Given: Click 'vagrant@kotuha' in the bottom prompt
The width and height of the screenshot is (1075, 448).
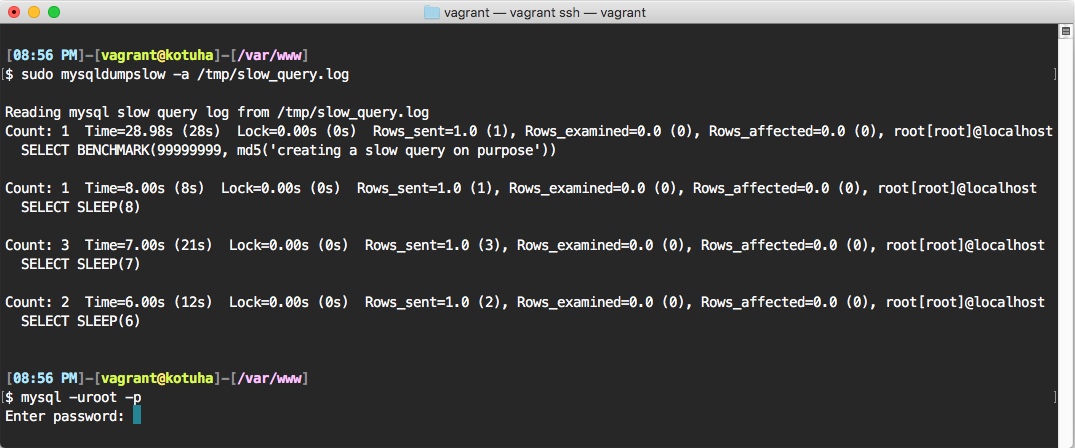Looking at the screenshot, I should 152,377.
